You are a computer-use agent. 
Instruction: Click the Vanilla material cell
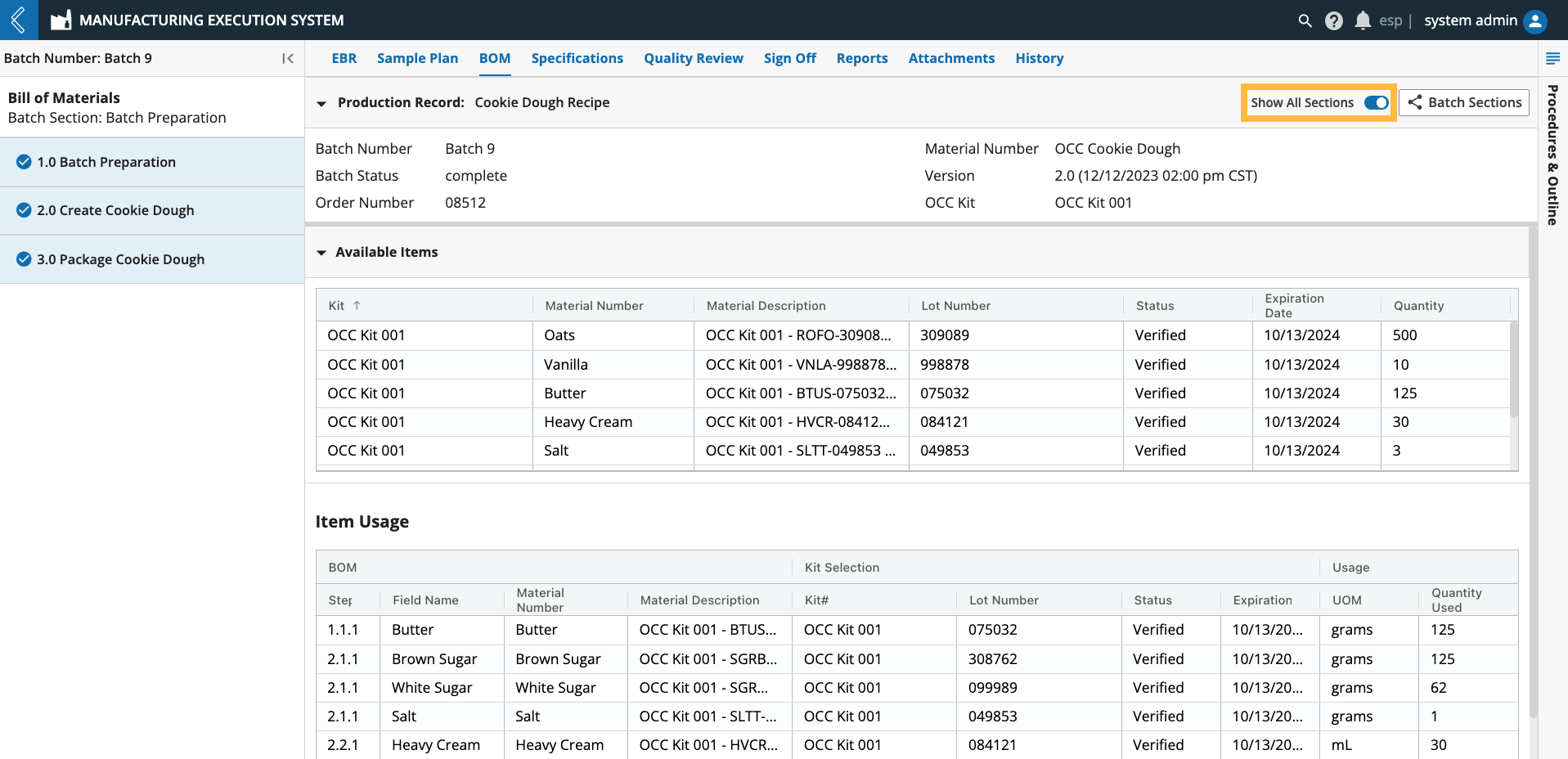pos(613,365)
